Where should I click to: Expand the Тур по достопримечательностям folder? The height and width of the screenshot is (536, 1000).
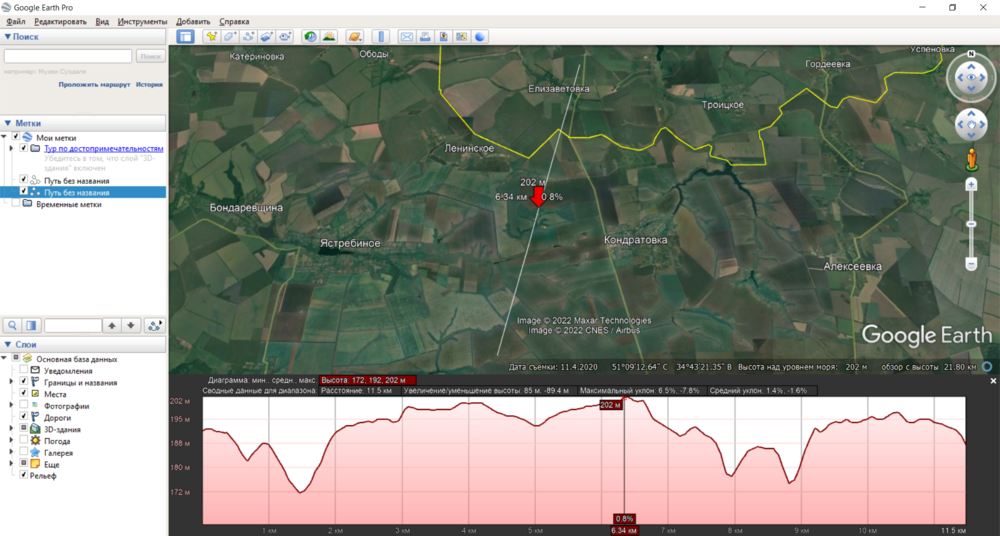[12, 149]
